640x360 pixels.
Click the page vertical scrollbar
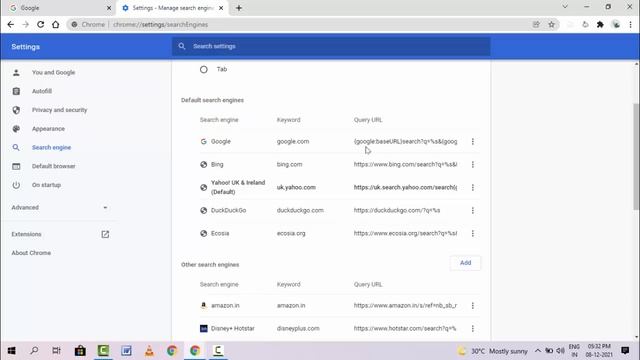click(x=636, y=157)
